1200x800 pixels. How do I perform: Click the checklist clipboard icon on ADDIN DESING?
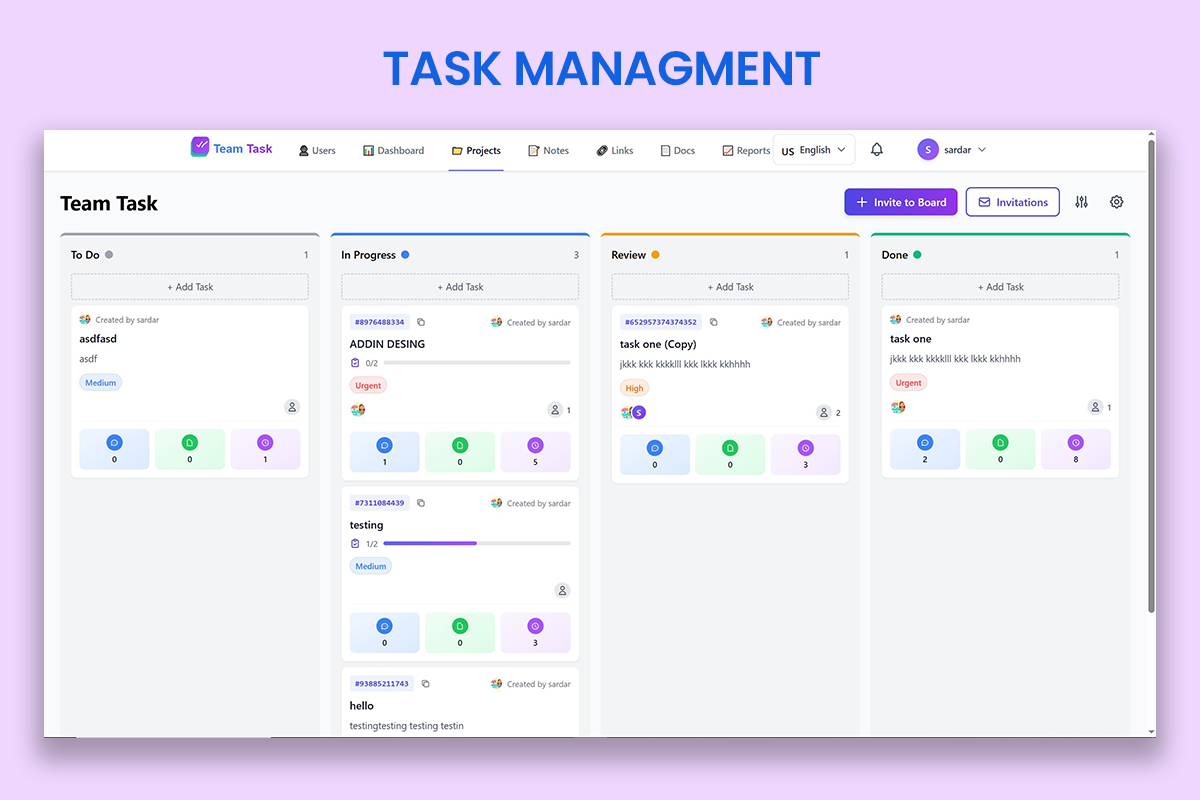pos(355,362)
